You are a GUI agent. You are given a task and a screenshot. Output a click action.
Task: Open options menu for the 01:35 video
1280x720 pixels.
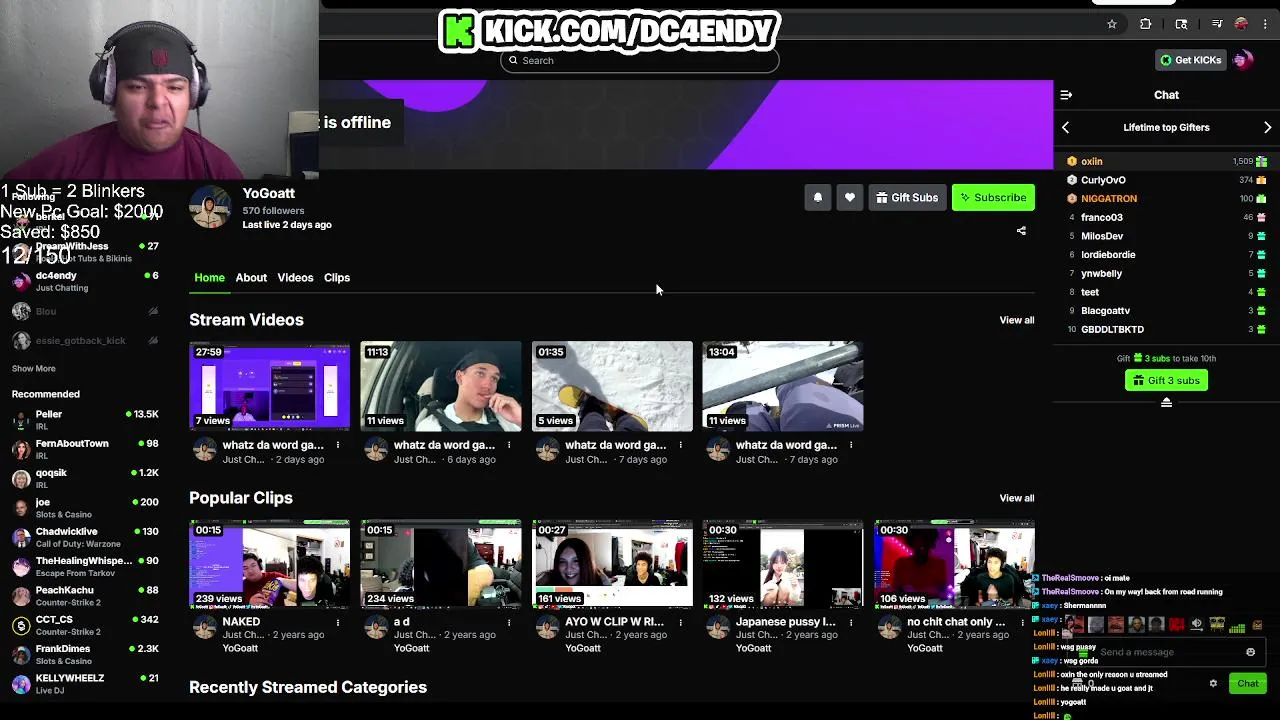pos(680,445)
